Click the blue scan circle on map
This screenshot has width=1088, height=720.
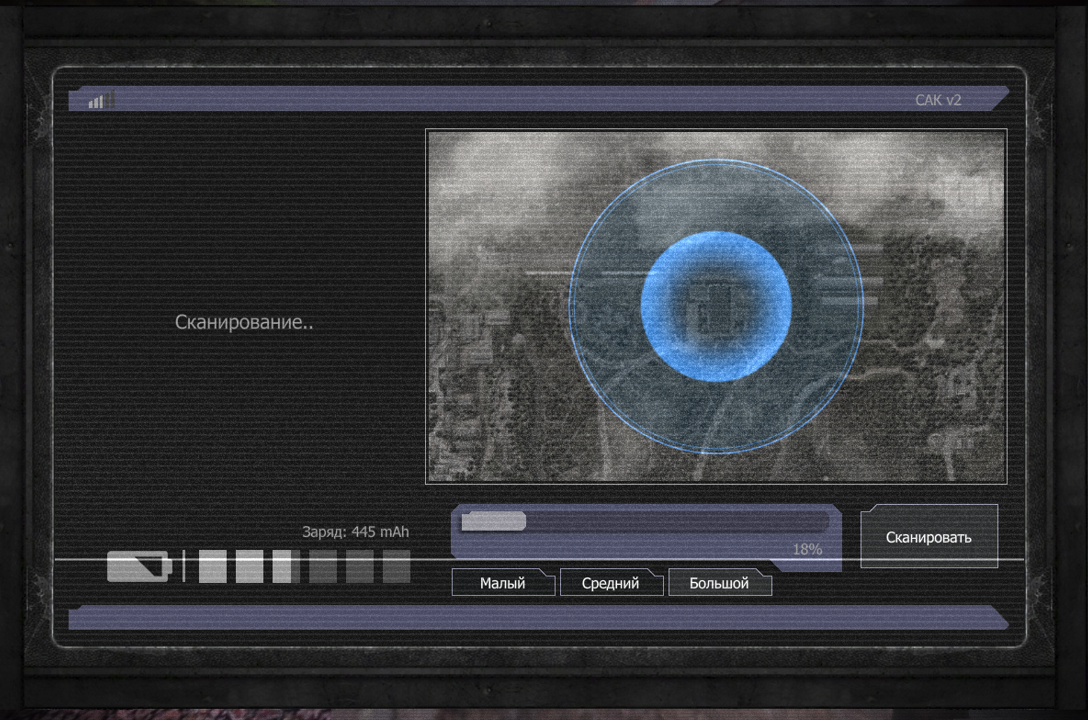tap(716, 306)
